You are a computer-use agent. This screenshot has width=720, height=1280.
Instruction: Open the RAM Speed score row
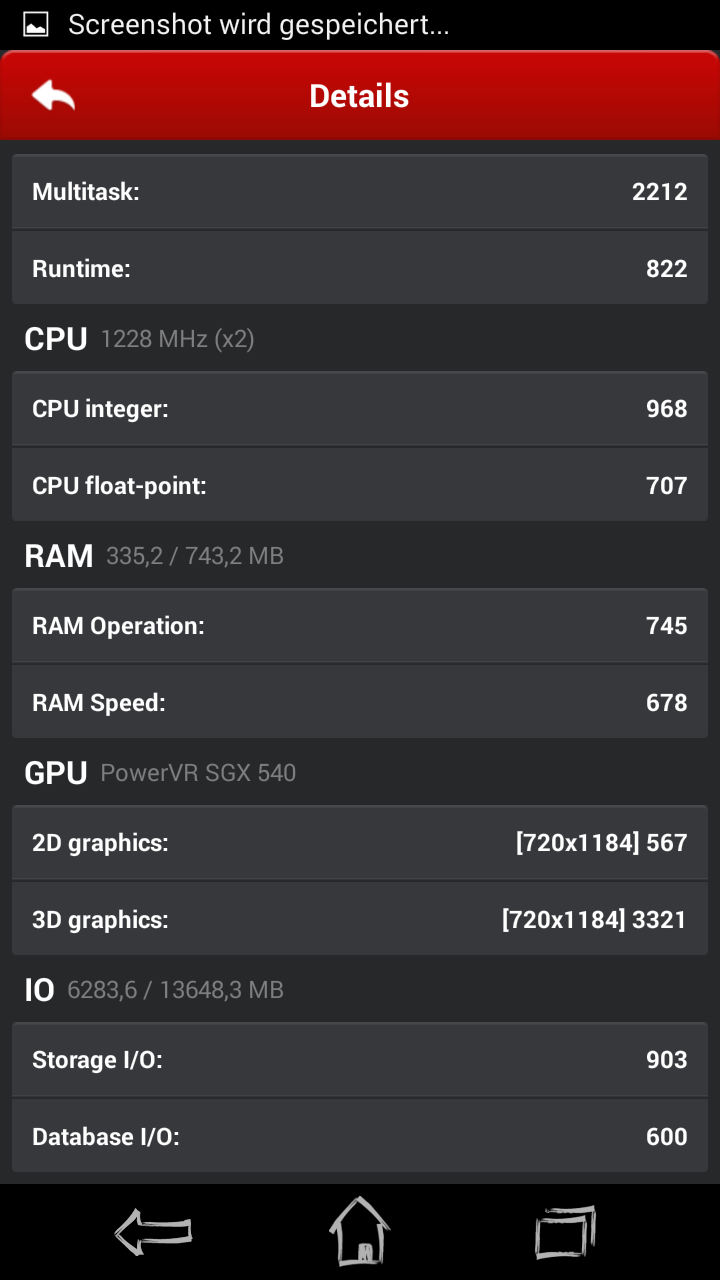[360, 702]
